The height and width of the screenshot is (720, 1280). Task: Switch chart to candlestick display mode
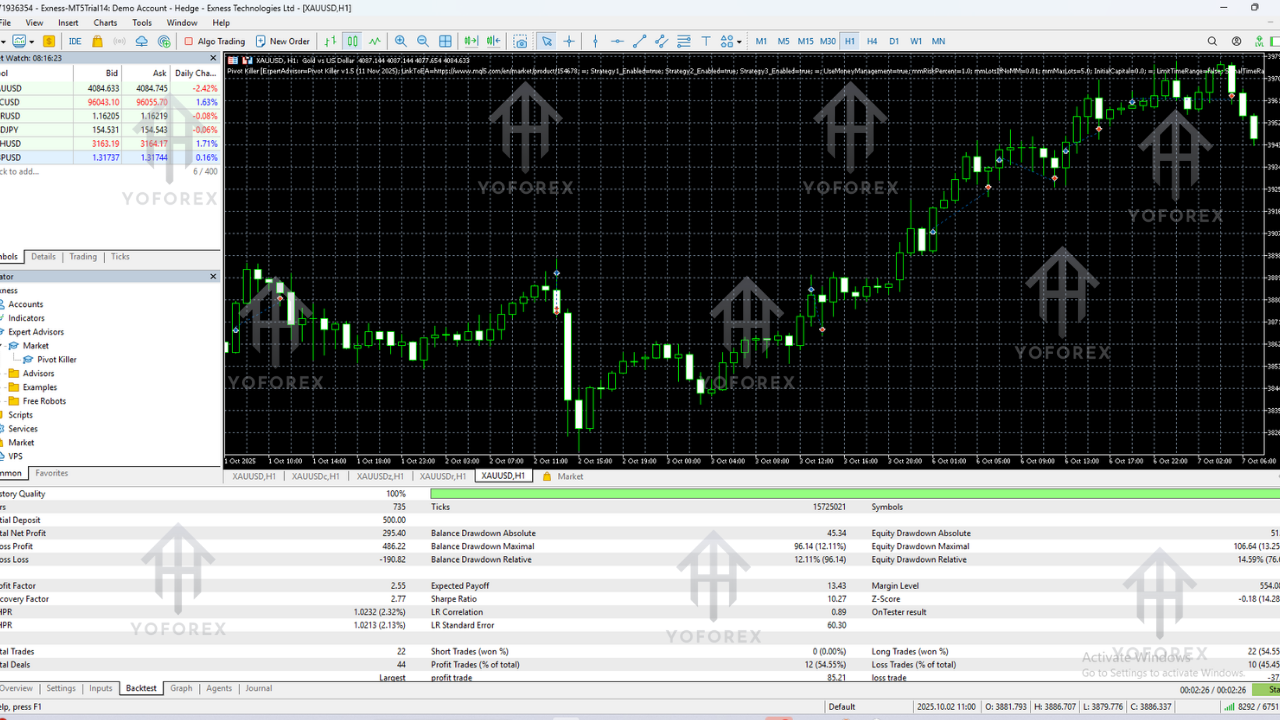tap(352, 41)
